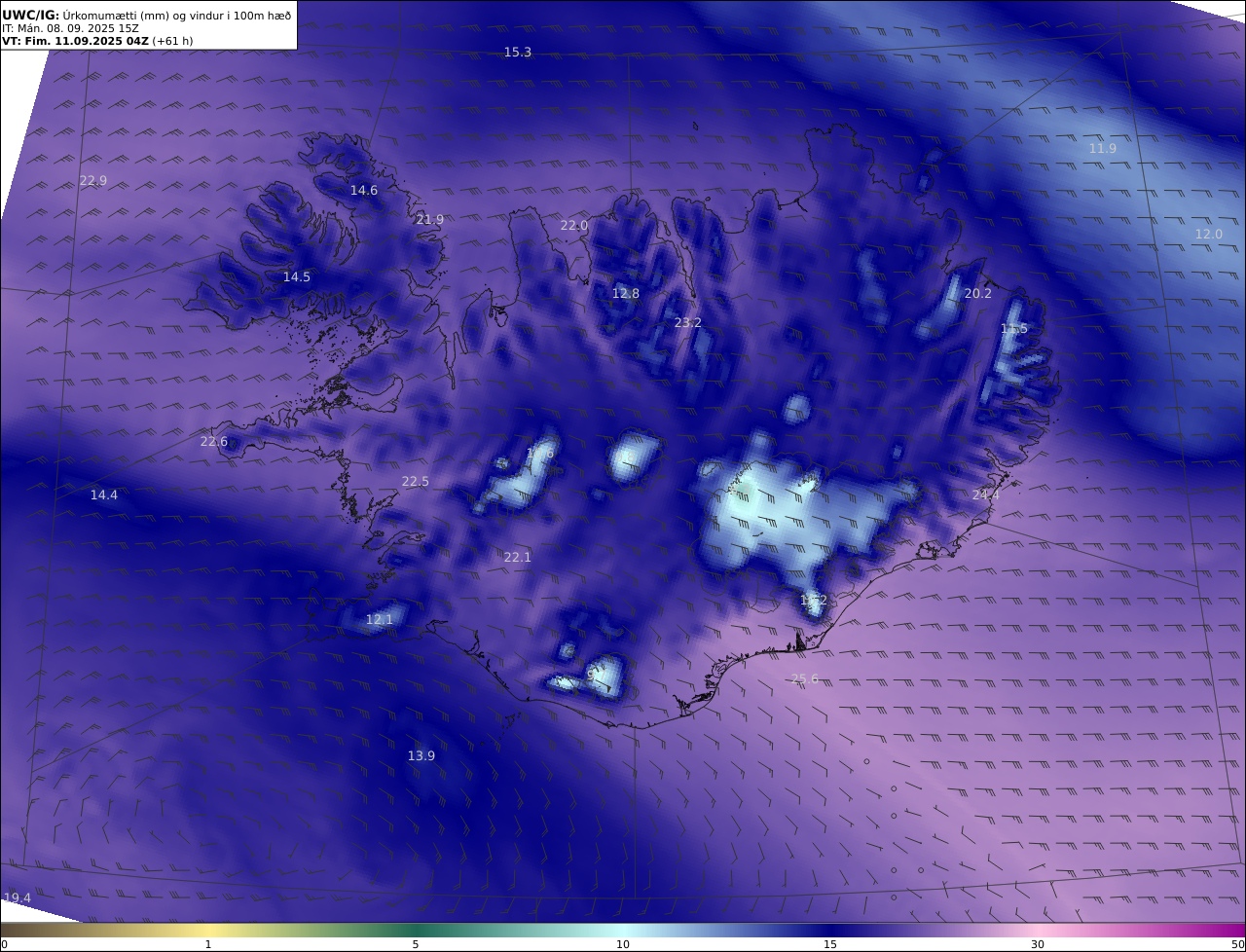
Task: Click the value 11.9 on the map
Action: coord(1103,149)
